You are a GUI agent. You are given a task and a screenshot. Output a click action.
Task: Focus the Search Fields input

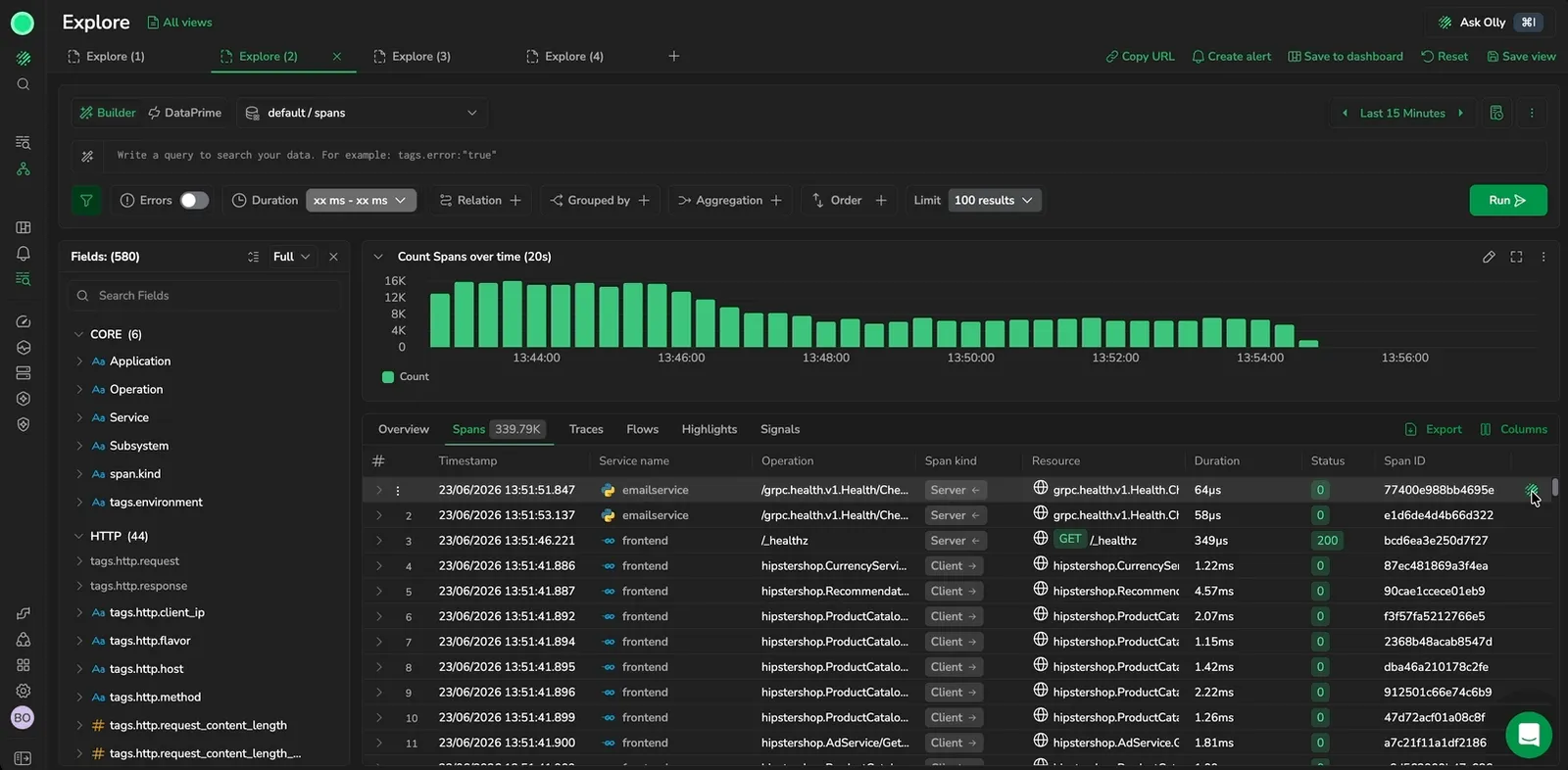(205, 295)
